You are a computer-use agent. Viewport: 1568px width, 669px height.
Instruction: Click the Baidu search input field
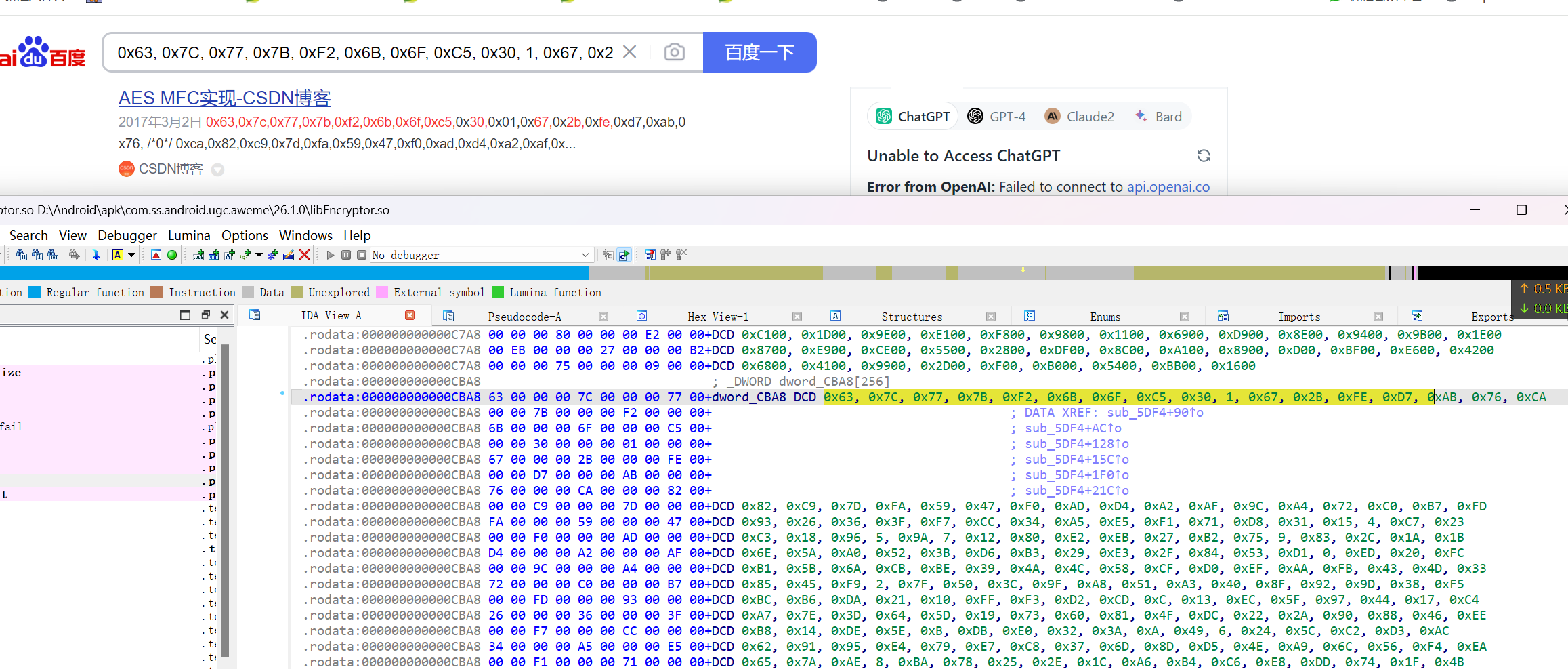[x=364, y=52]
